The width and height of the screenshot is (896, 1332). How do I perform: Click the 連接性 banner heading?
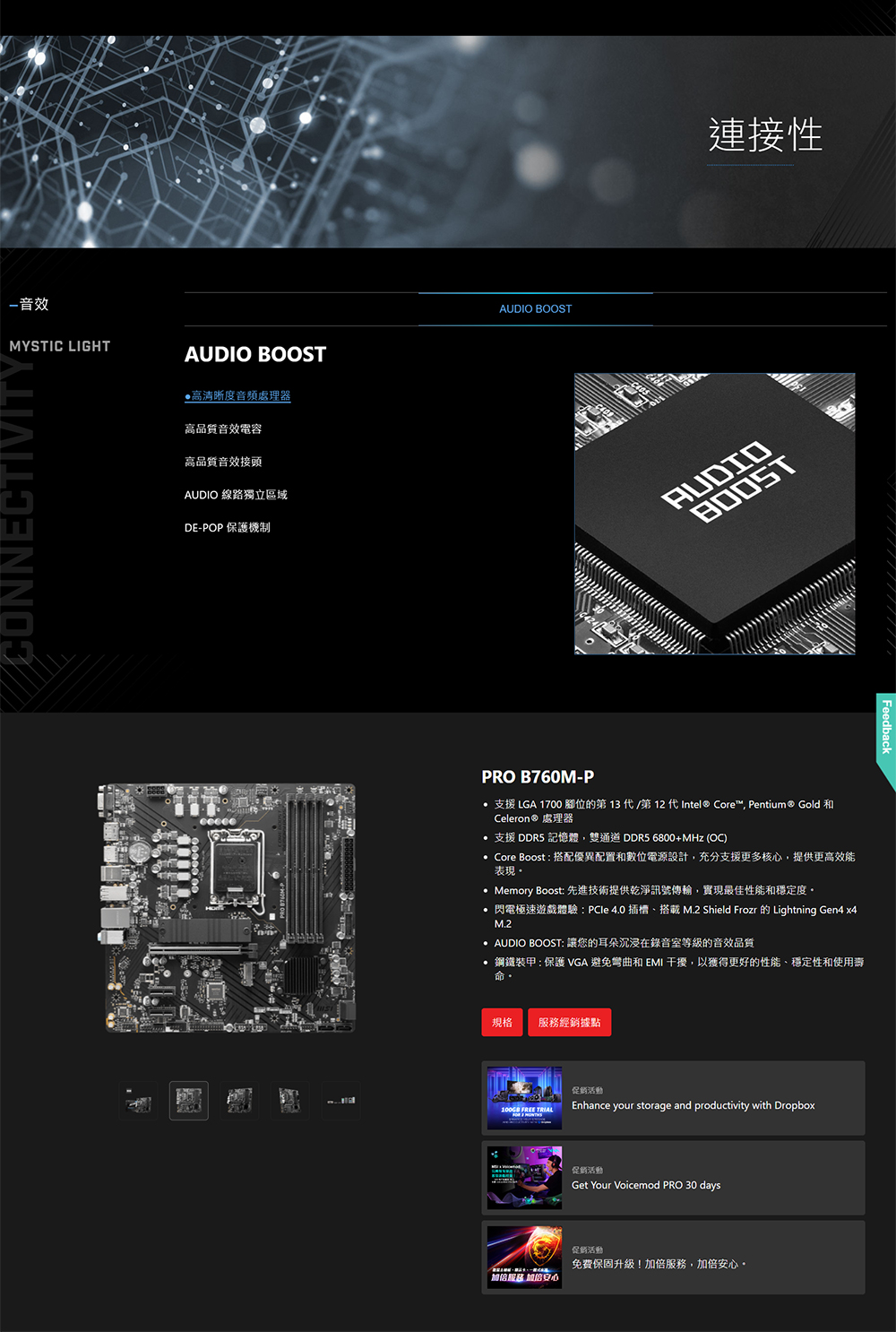click(766, 135)
